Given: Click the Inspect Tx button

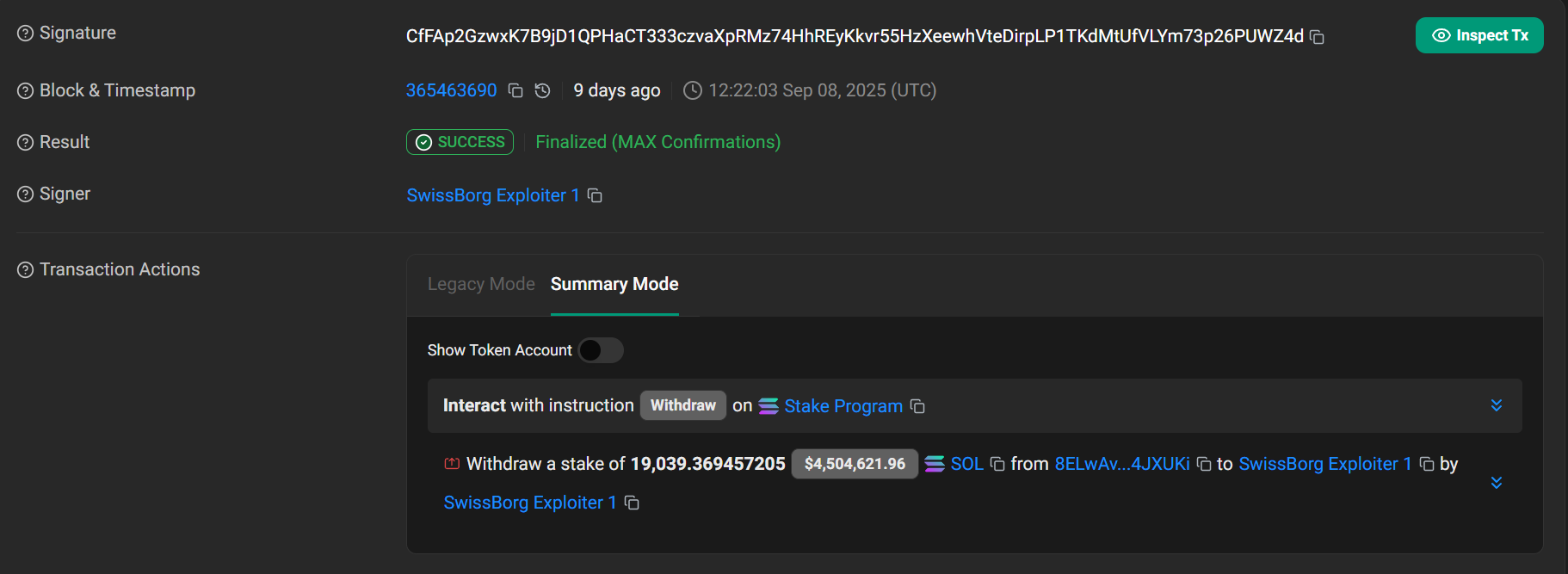Looking at the screenshot, I should click(1479, 35).
